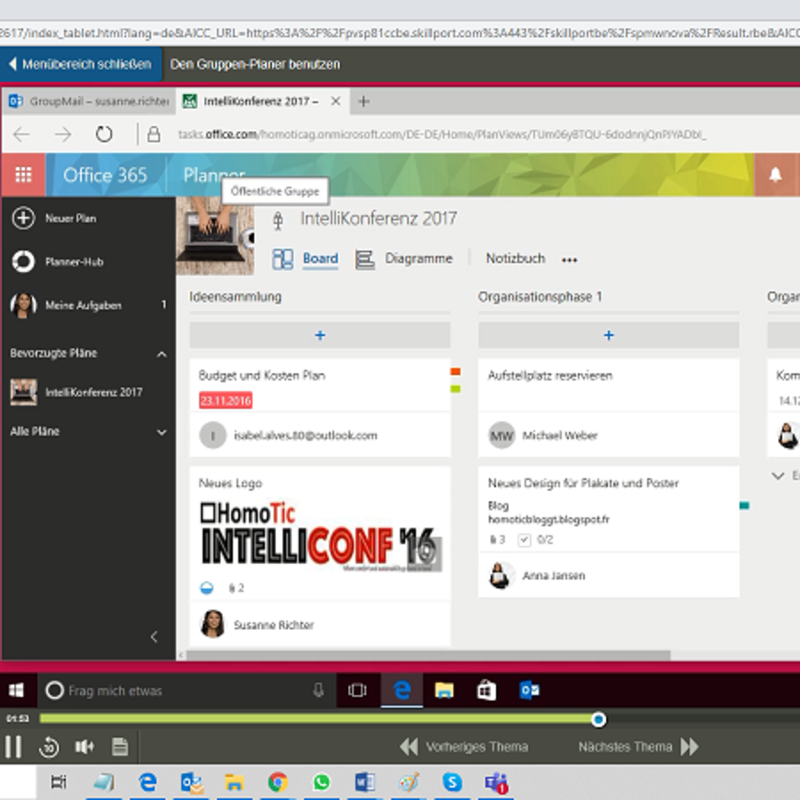Open the transcript notes icon

(x=120, y=747)
